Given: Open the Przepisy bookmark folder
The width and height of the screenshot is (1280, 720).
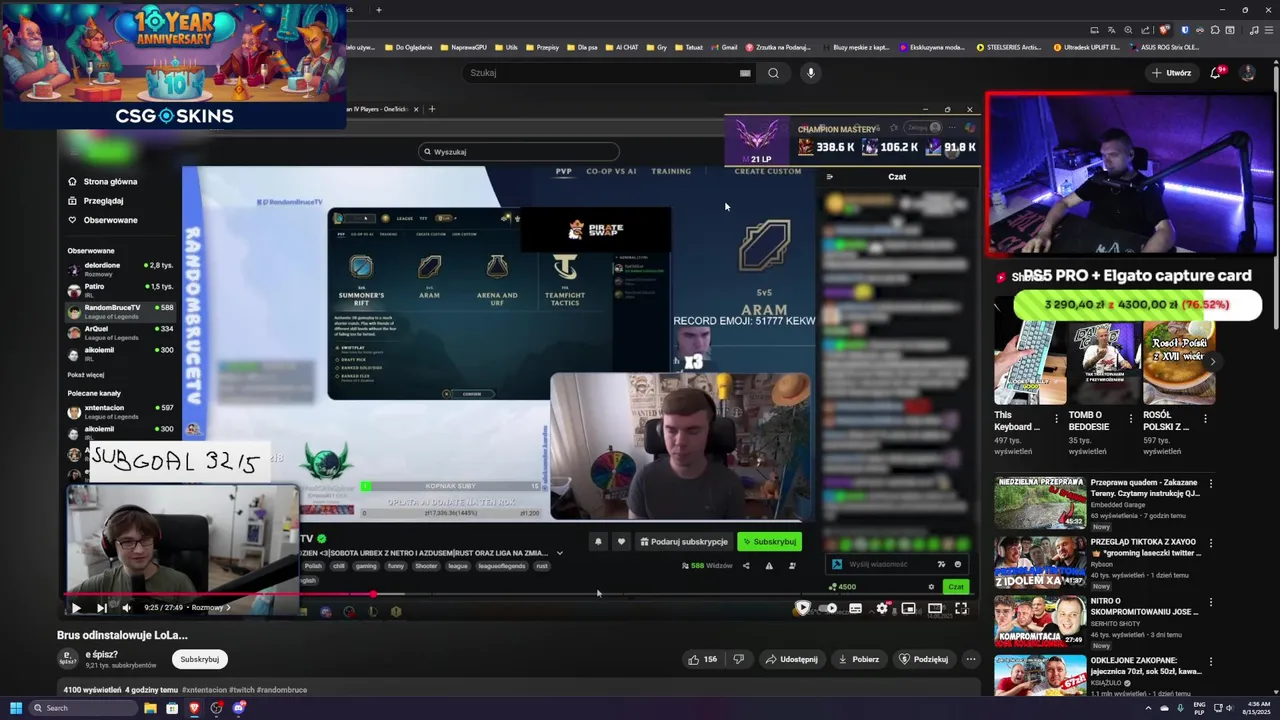Looking at the screenshot, I should [542, 47].
